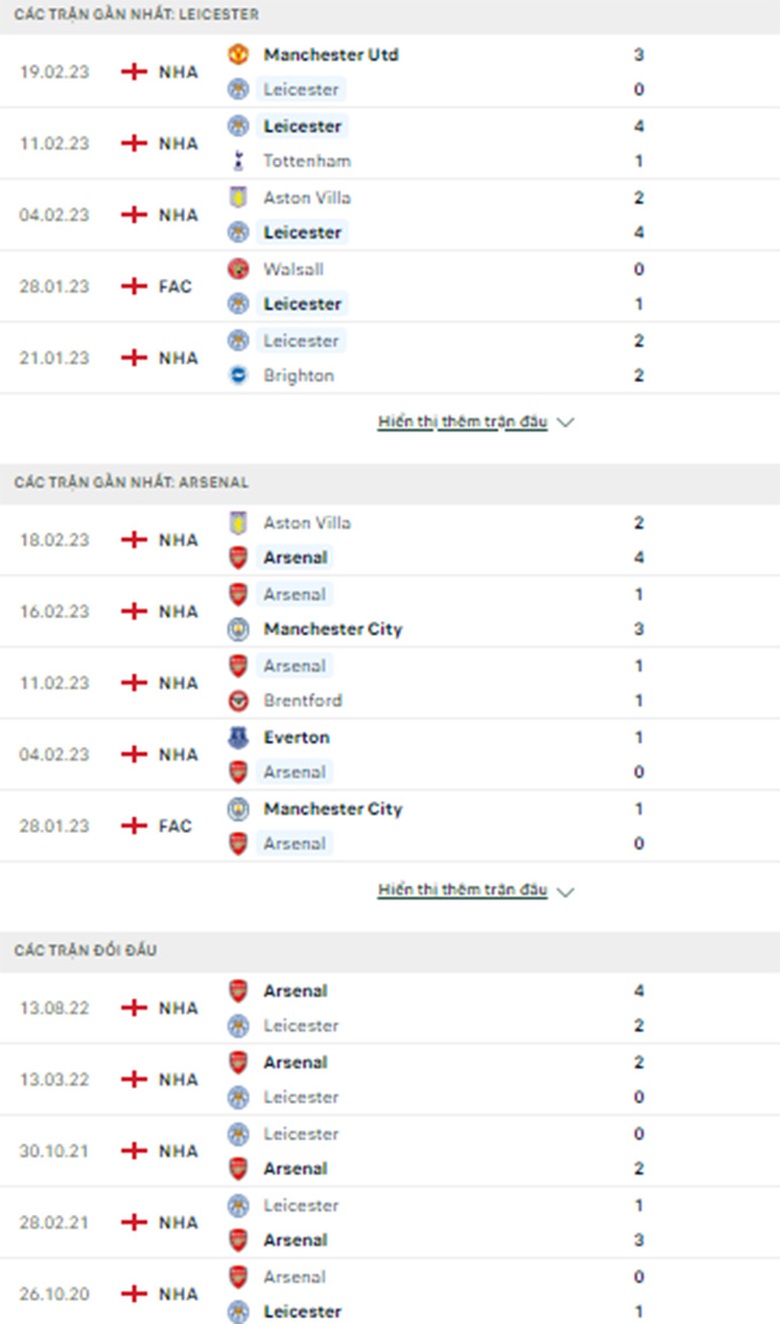This screenshot has width=780, height=1324.
Task: Click the Everton club crest icon
Action: pos(238,738)
